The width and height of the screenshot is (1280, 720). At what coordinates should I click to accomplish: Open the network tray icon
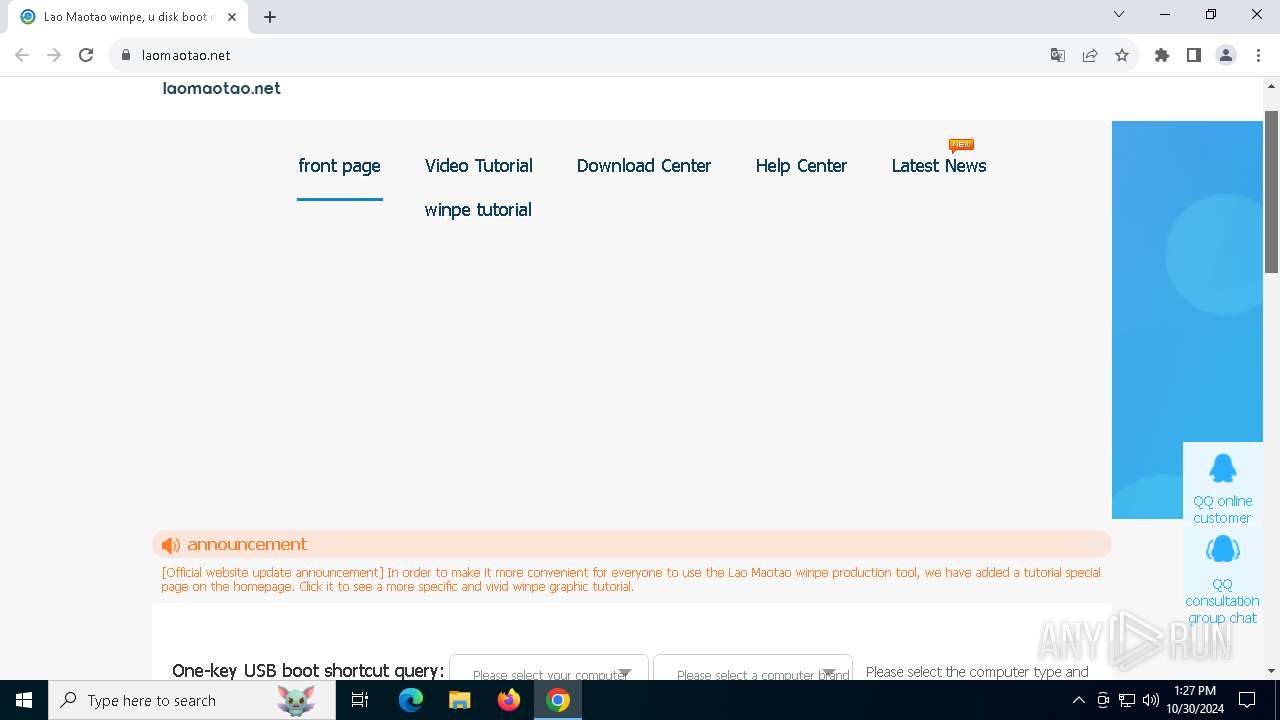pyautogui.click(x=1127, y=700)
